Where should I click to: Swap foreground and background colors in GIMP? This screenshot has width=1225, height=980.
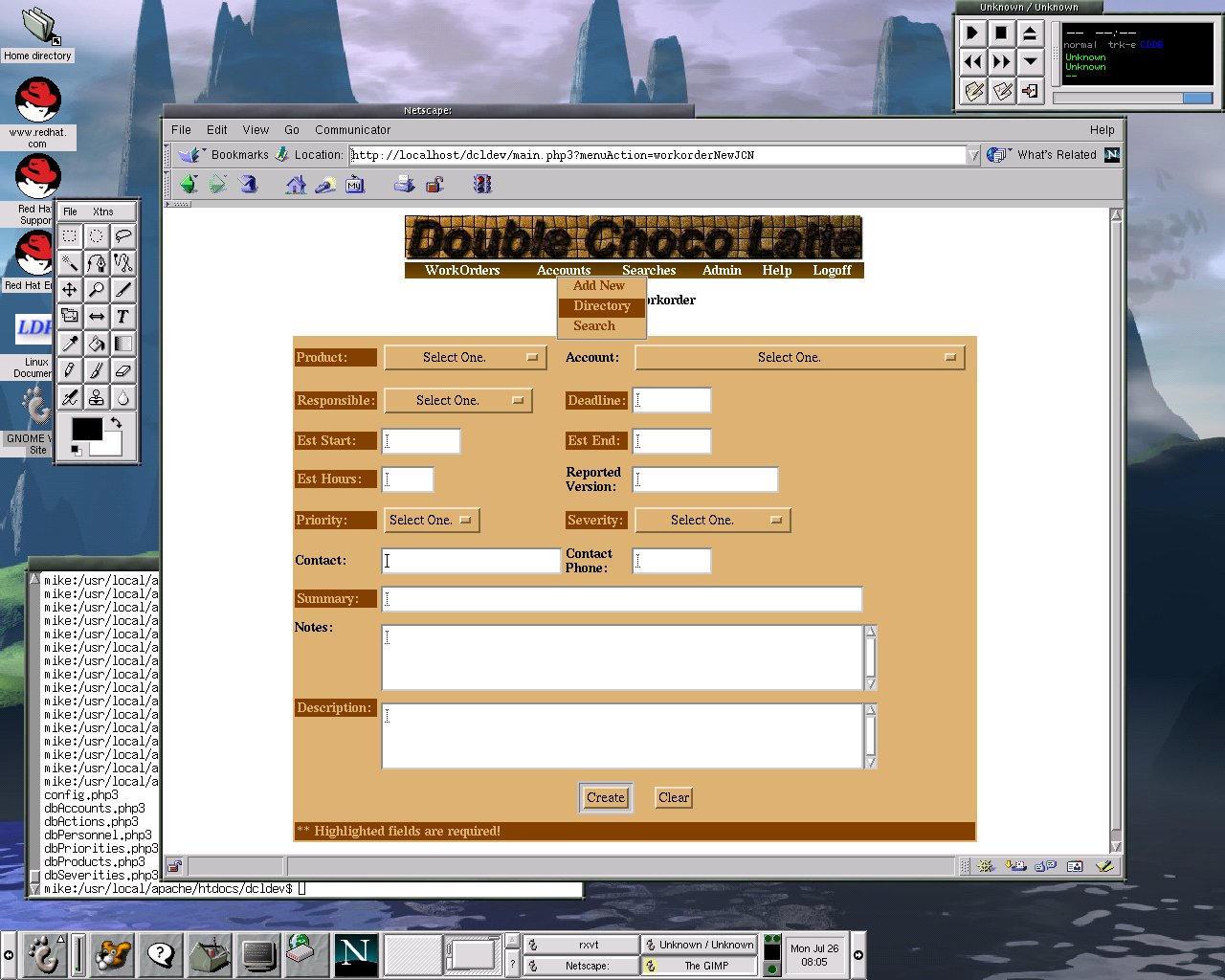[117, 422]
